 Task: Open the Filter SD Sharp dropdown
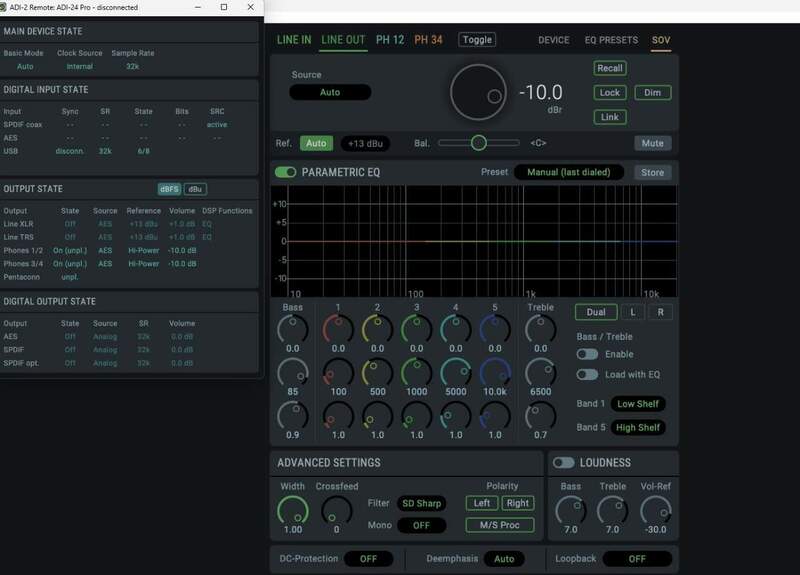(x=420, y=503)
